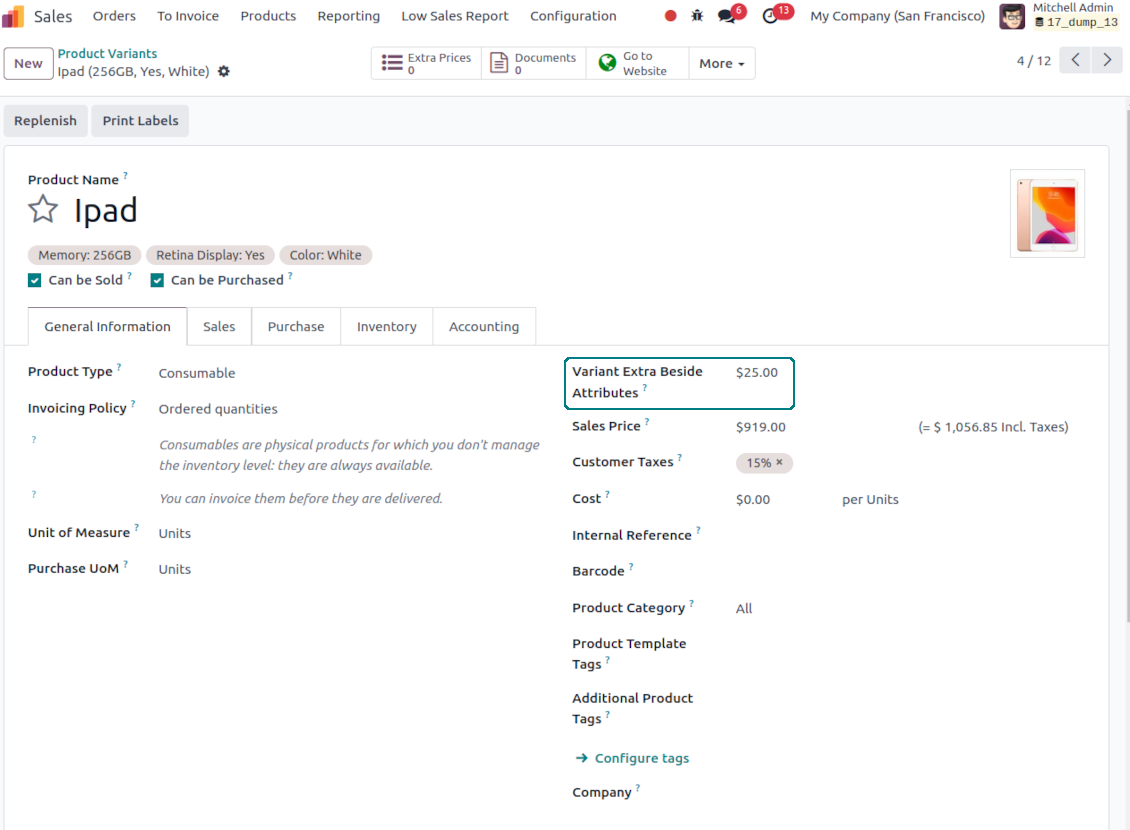Edit the Ipad product name field
This screenshot has width=1130, height=830.
(105, 210)
